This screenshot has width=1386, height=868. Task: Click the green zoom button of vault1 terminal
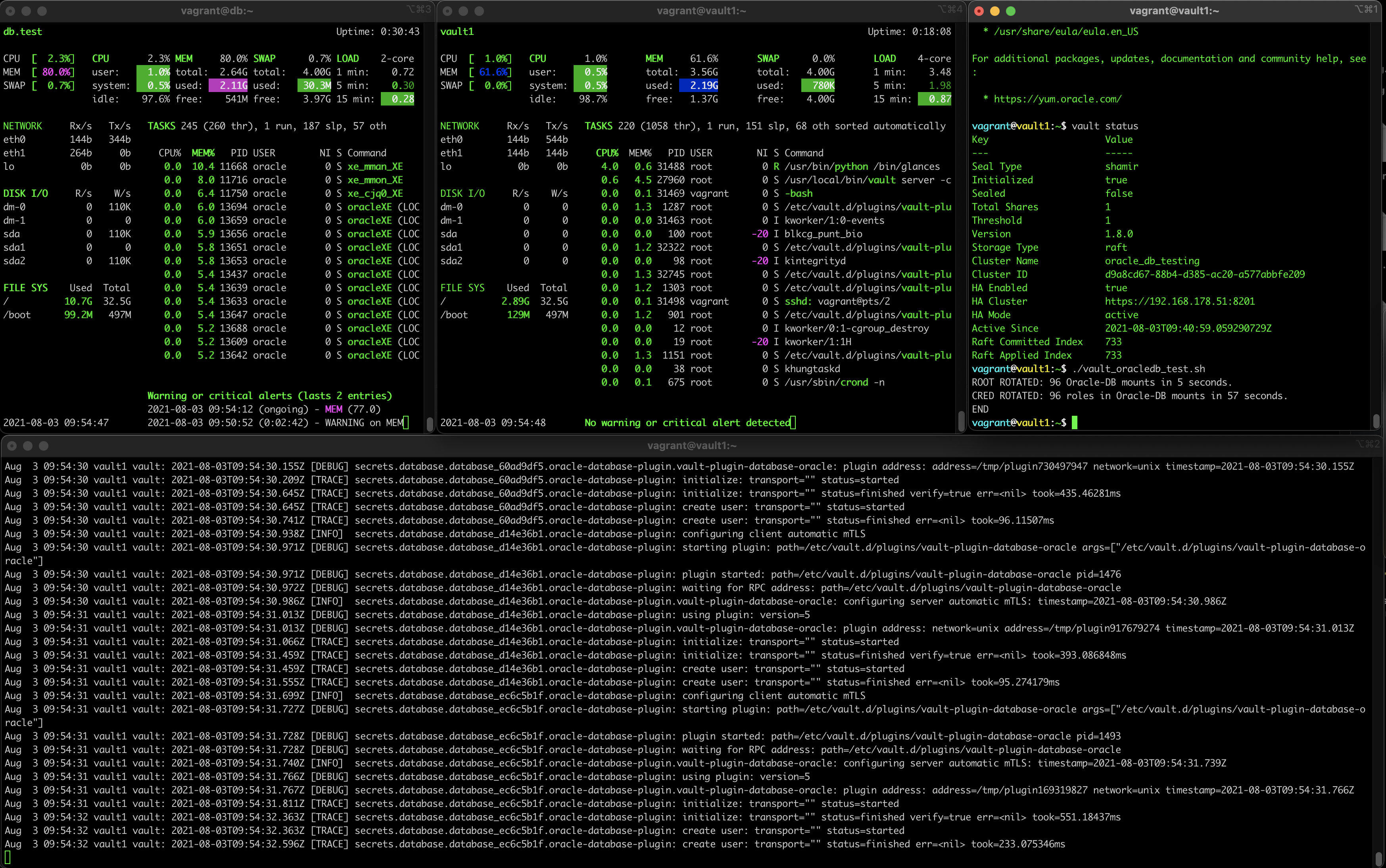(x=1011, y=11)
